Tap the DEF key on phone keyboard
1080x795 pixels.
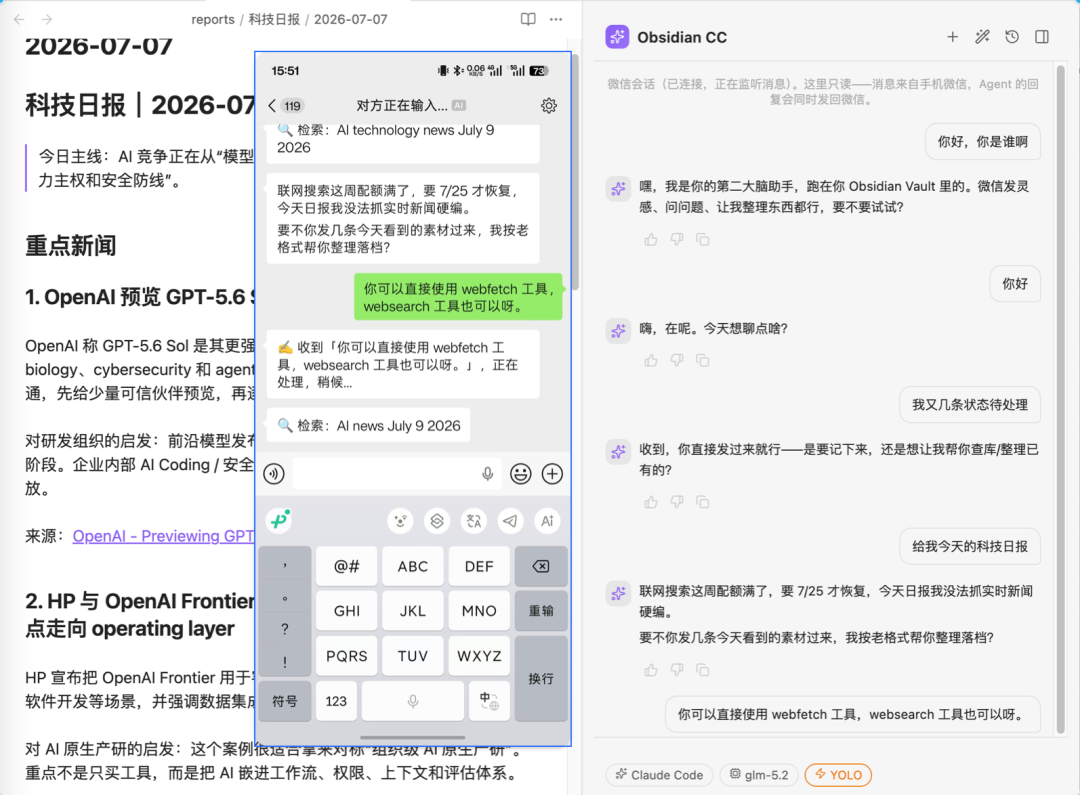pos(479,566)
